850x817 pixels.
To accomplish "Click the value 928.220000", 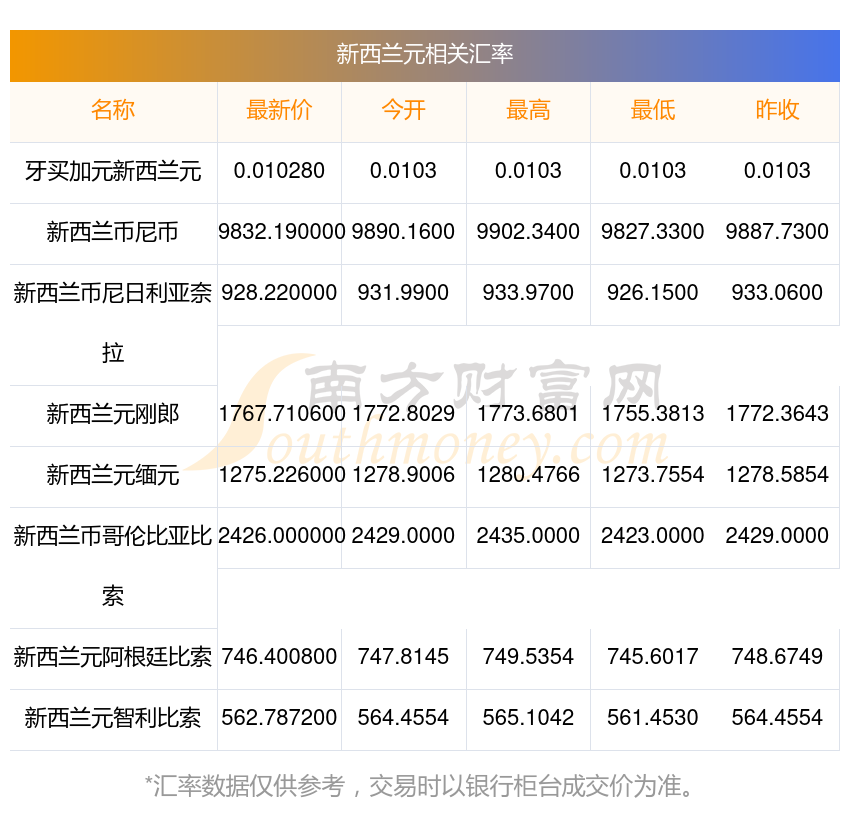I will tap(279, 293).
